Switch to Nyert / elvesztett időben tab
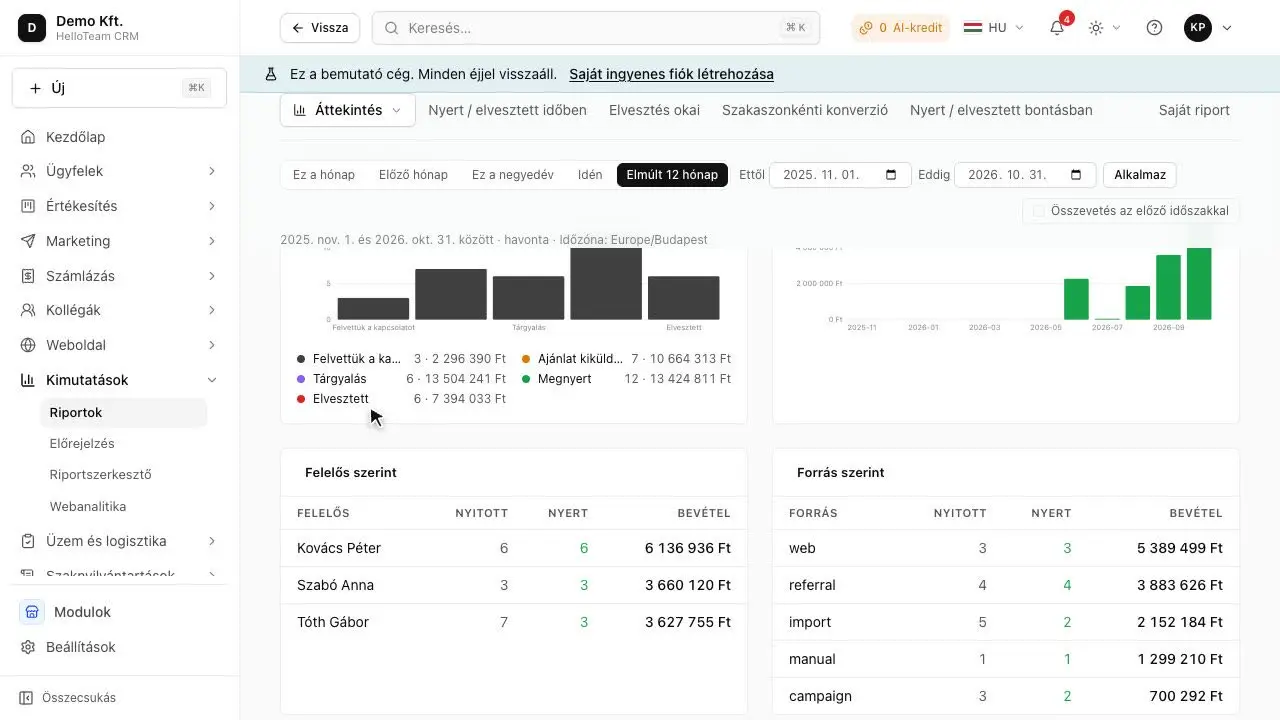1280x720 pixels. [x=508, y=110]
